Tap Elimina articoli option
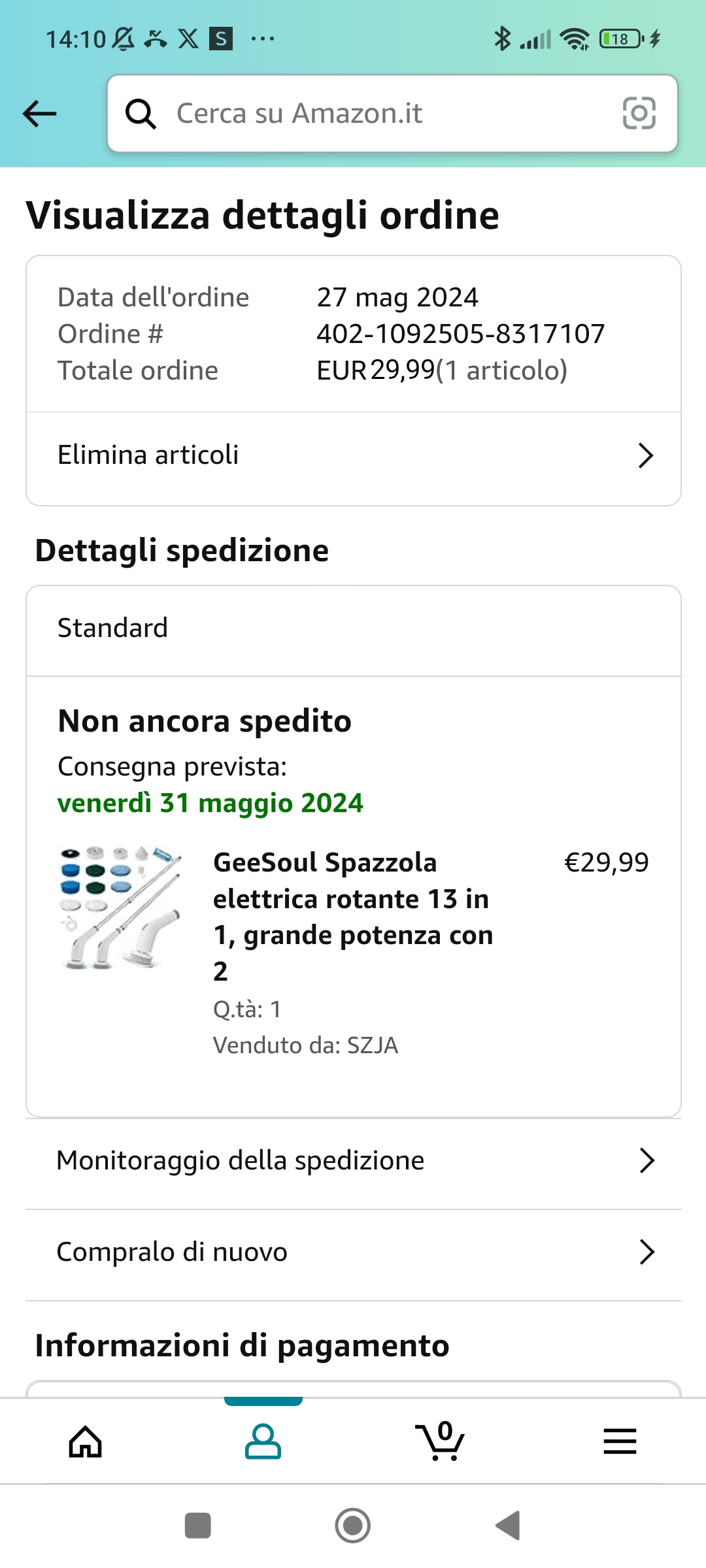The width and height of the screenshot is (706, 1568). 148,455
